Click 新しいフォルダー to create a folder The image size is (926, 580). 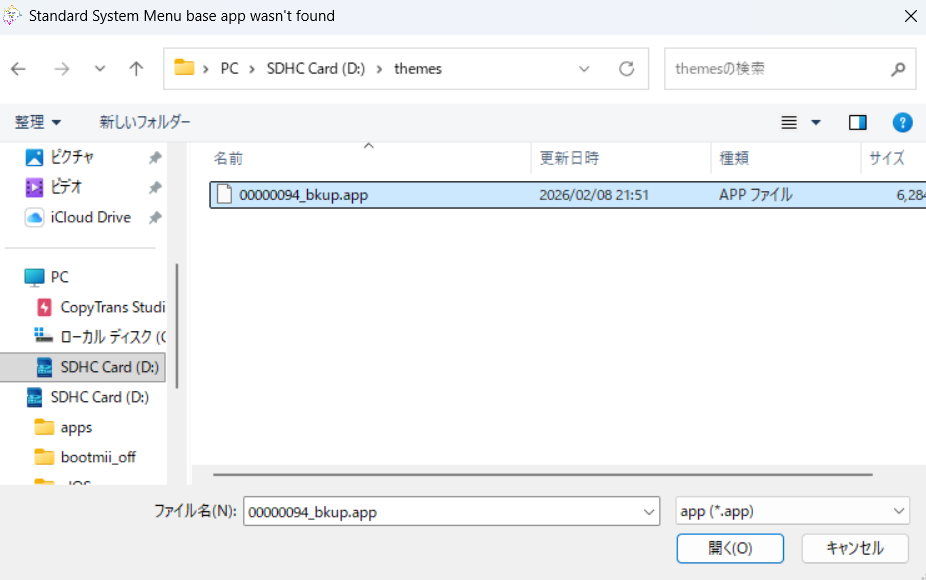pyautogui.click(x=144, y=122)
